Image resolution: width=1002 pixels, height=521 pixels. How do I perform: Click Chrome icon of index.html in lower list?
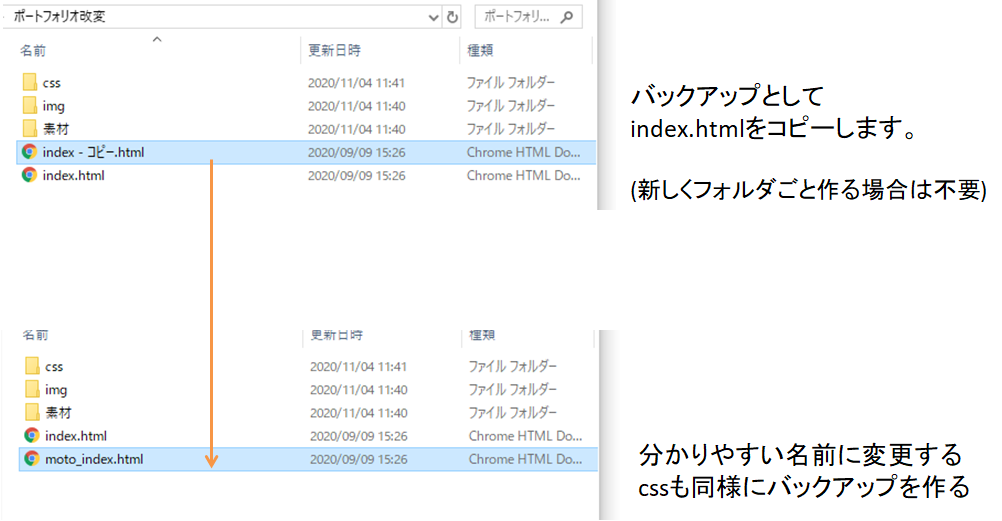(x=32, y=435)
